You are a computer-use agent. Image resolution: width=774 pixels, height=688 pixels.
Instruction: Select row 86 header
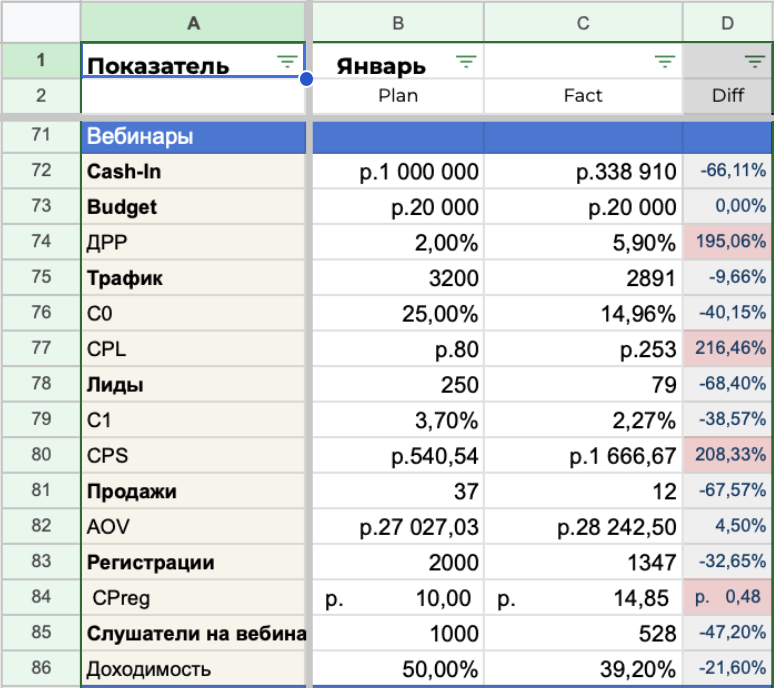pos(41,668)
